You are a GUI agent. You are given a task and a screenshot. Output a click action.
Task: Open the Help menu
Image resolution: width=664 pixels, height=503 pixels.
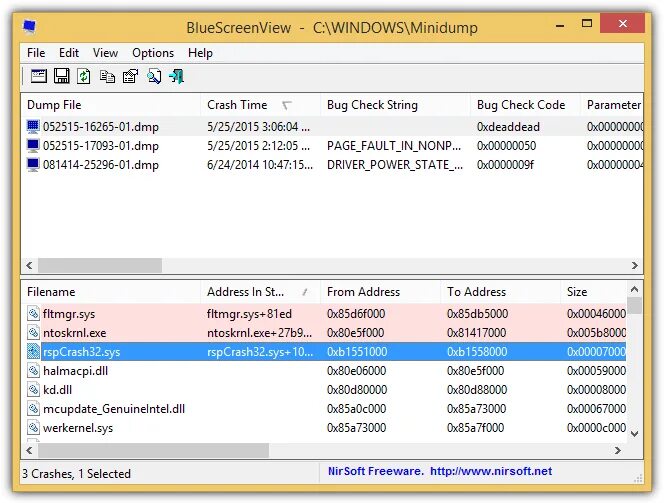point(200,53)
